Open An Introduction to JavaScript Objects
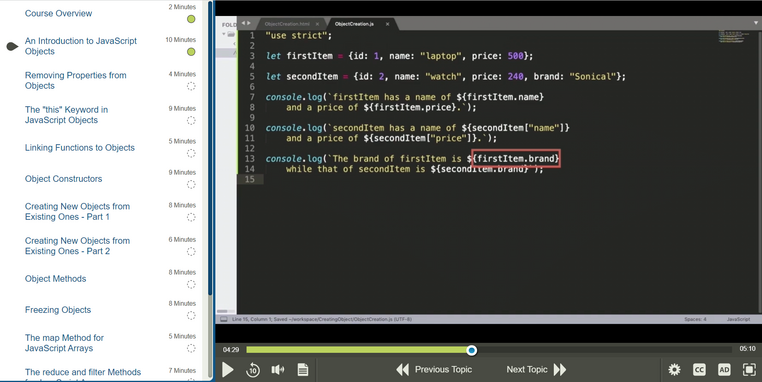 (81, 46)
